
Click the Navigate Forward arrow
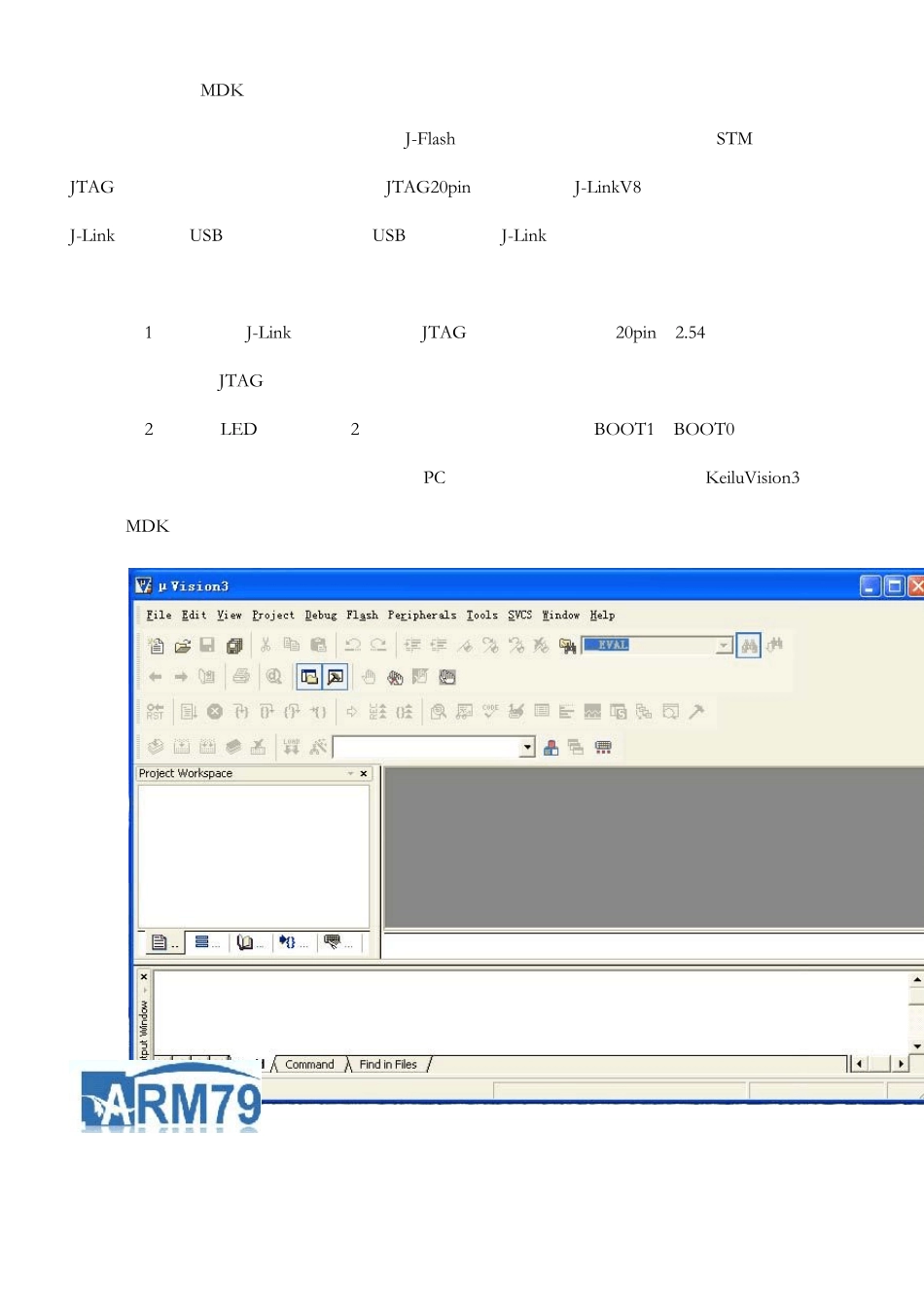point(181,677)
